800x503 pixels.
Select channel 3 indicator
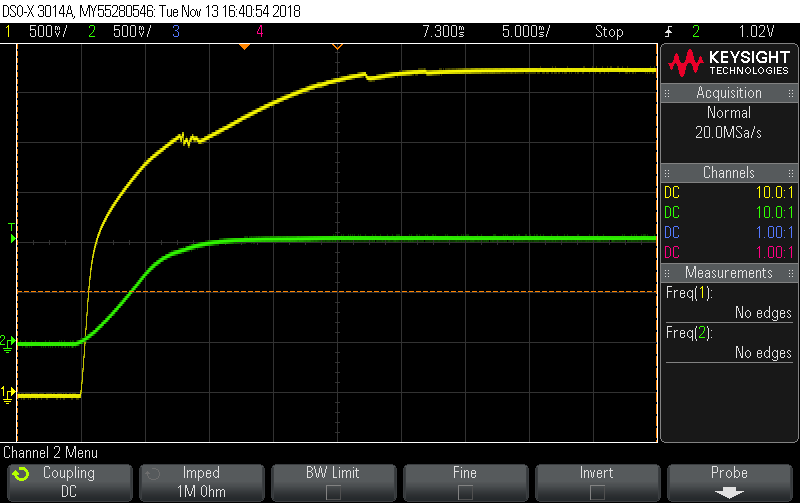pos(176,32)
